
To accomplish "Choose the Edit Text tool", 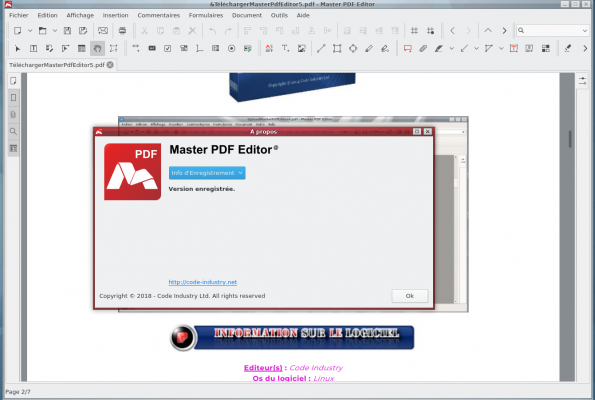I will tap(49, 48).
